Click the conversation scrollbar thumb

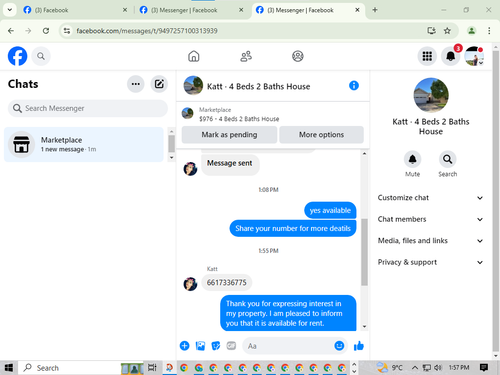point(364,252)
